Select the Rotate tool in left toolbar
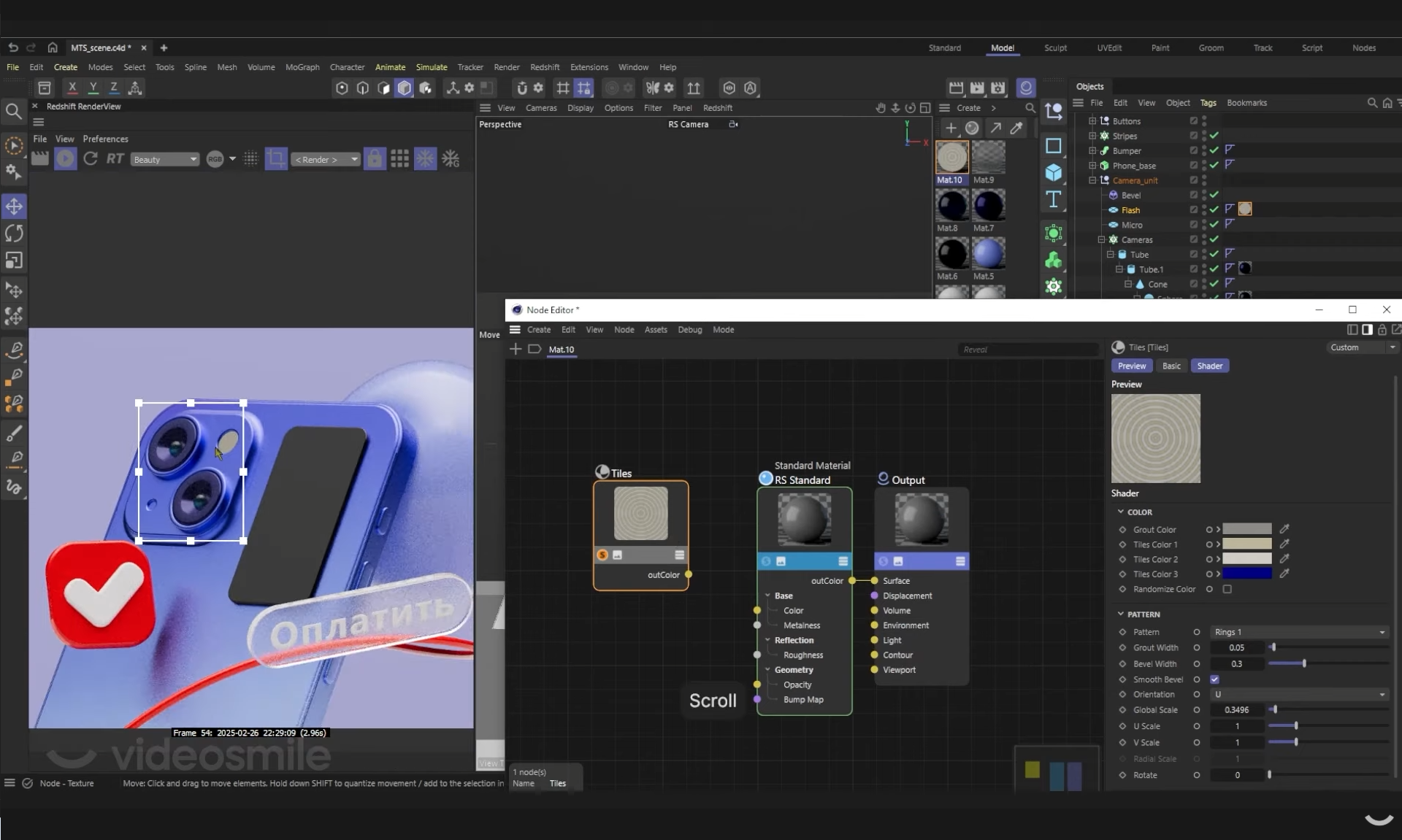Screen dimensions: 1402x840 click(x=14, y=234)
